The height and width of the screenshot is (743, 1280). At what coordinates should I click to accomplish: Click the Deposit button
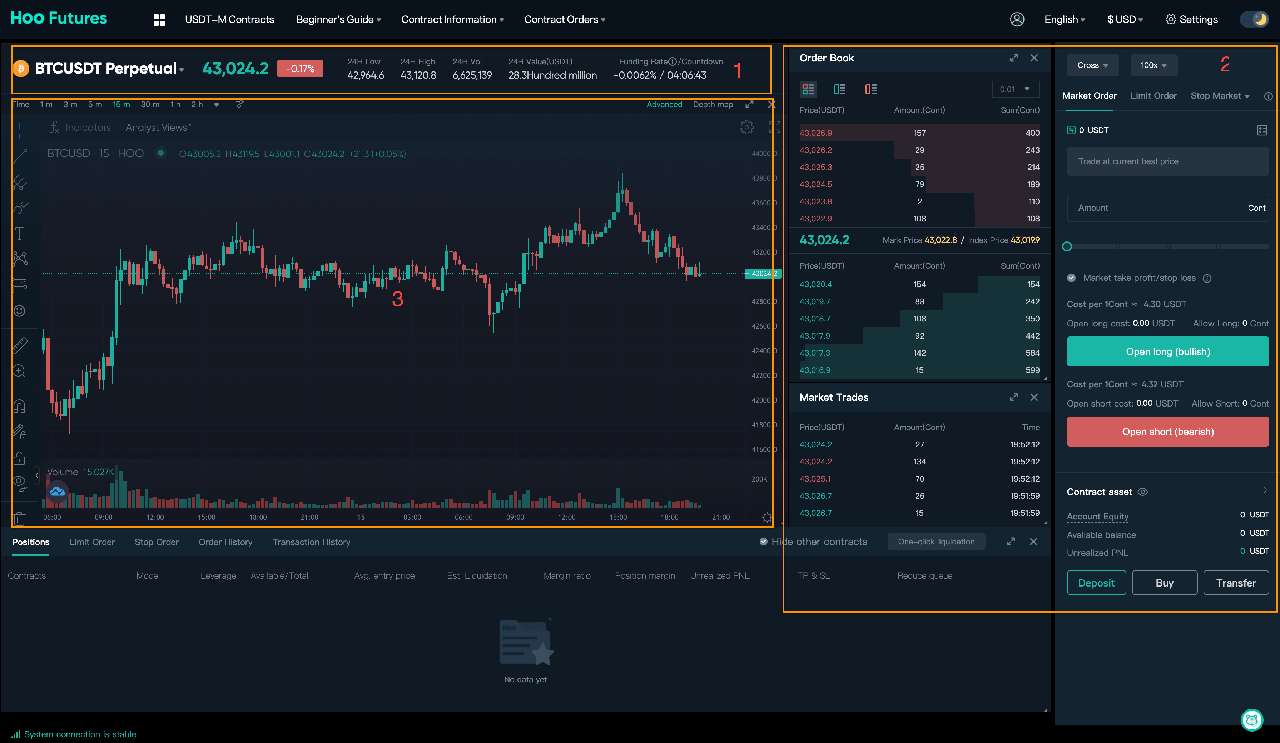[1096, 583]
